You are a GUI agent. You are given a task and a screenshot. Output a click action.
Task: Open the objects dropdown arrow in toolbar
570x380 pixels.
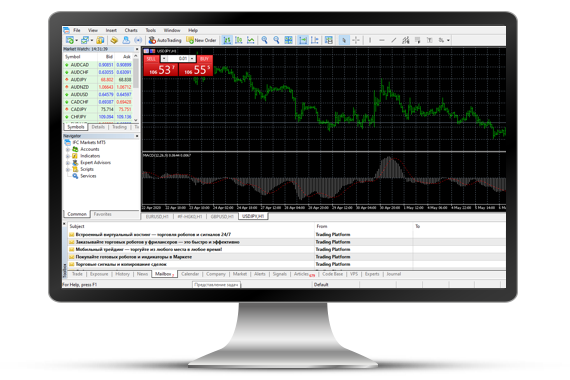click(x=448, y=40)
